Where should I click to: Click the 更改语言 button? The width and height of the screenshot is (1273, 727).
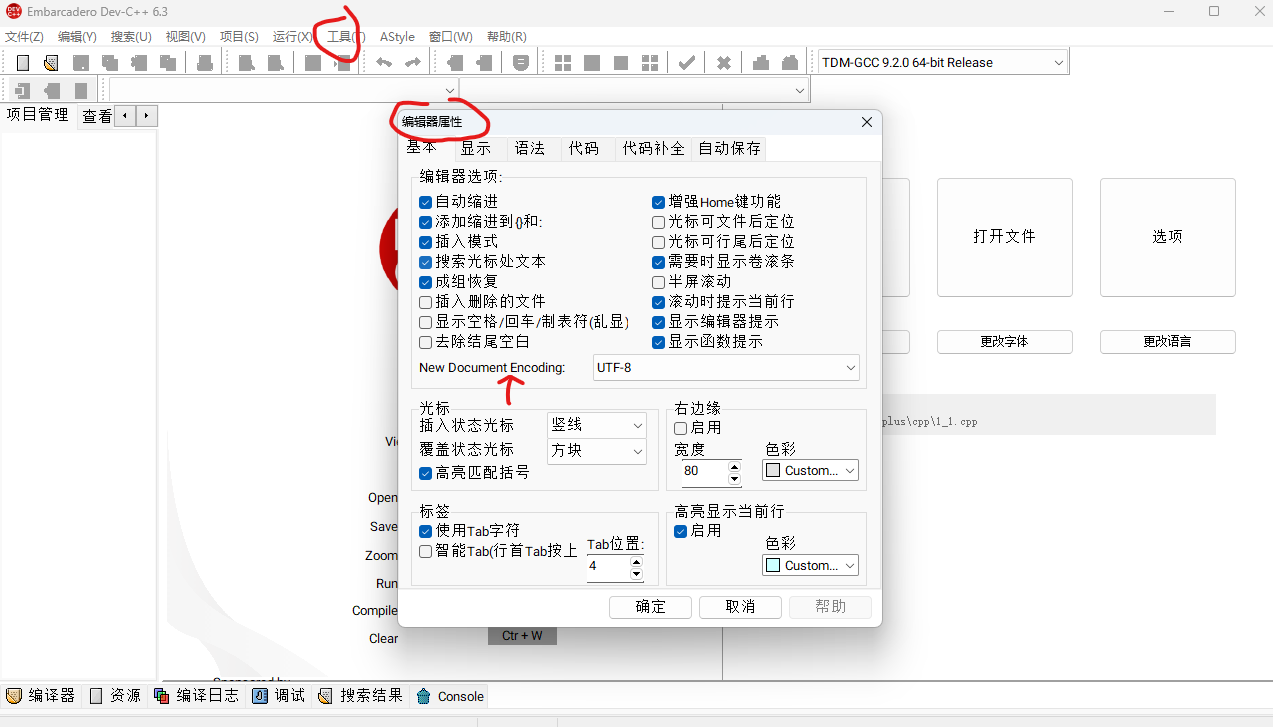1168,342
